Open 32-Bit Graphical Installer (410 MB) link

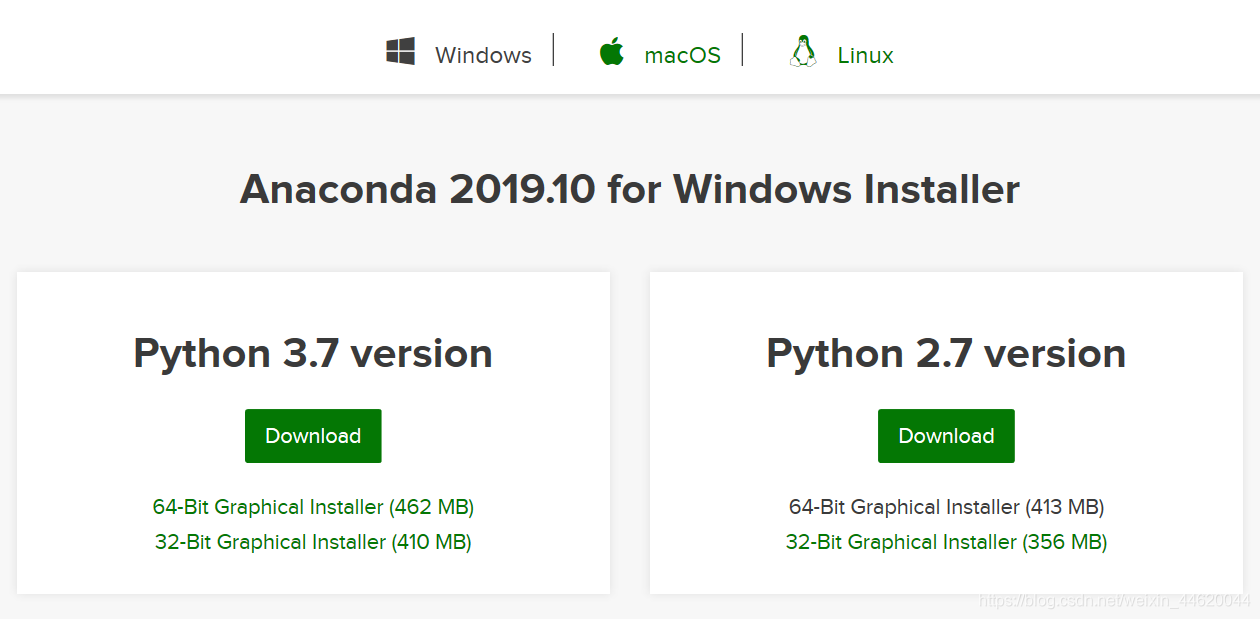point(313,542)
